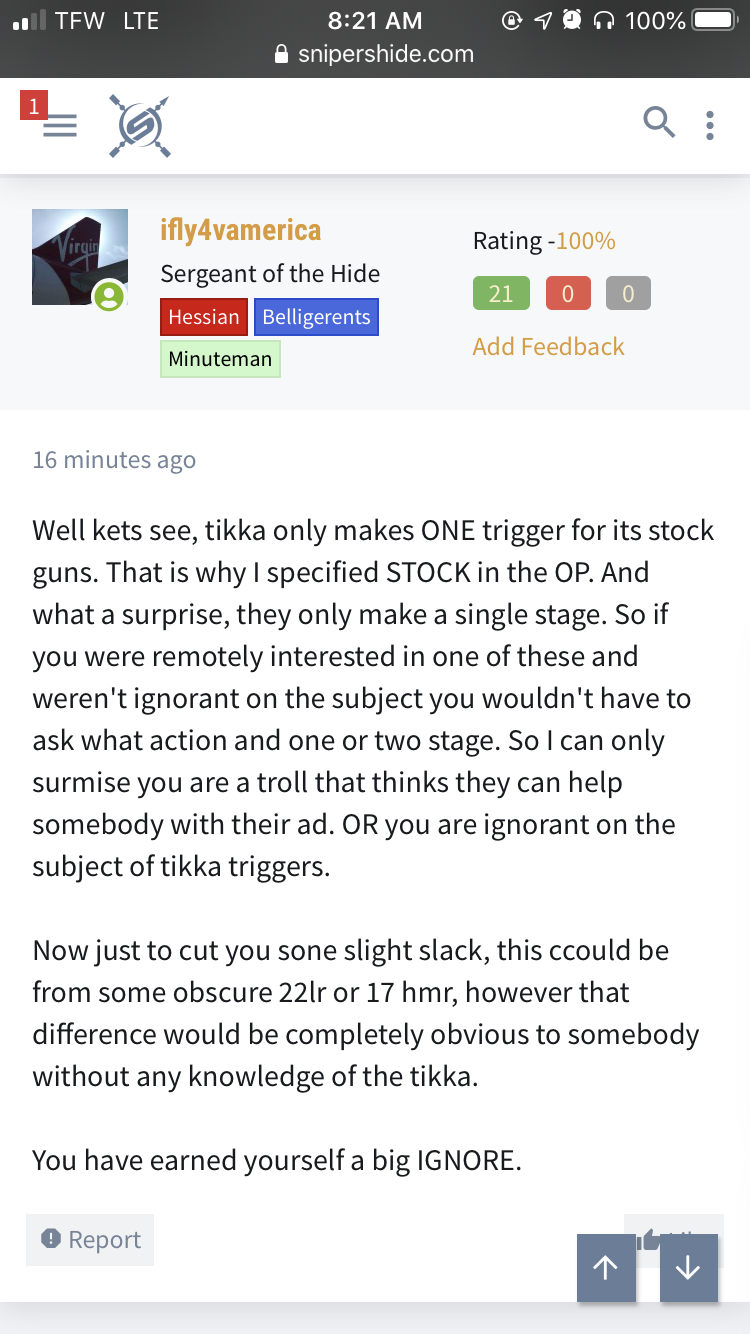The image size is (750, 1334).
Task: Tap the snipershide.com address bar
Action: (375, 54)
